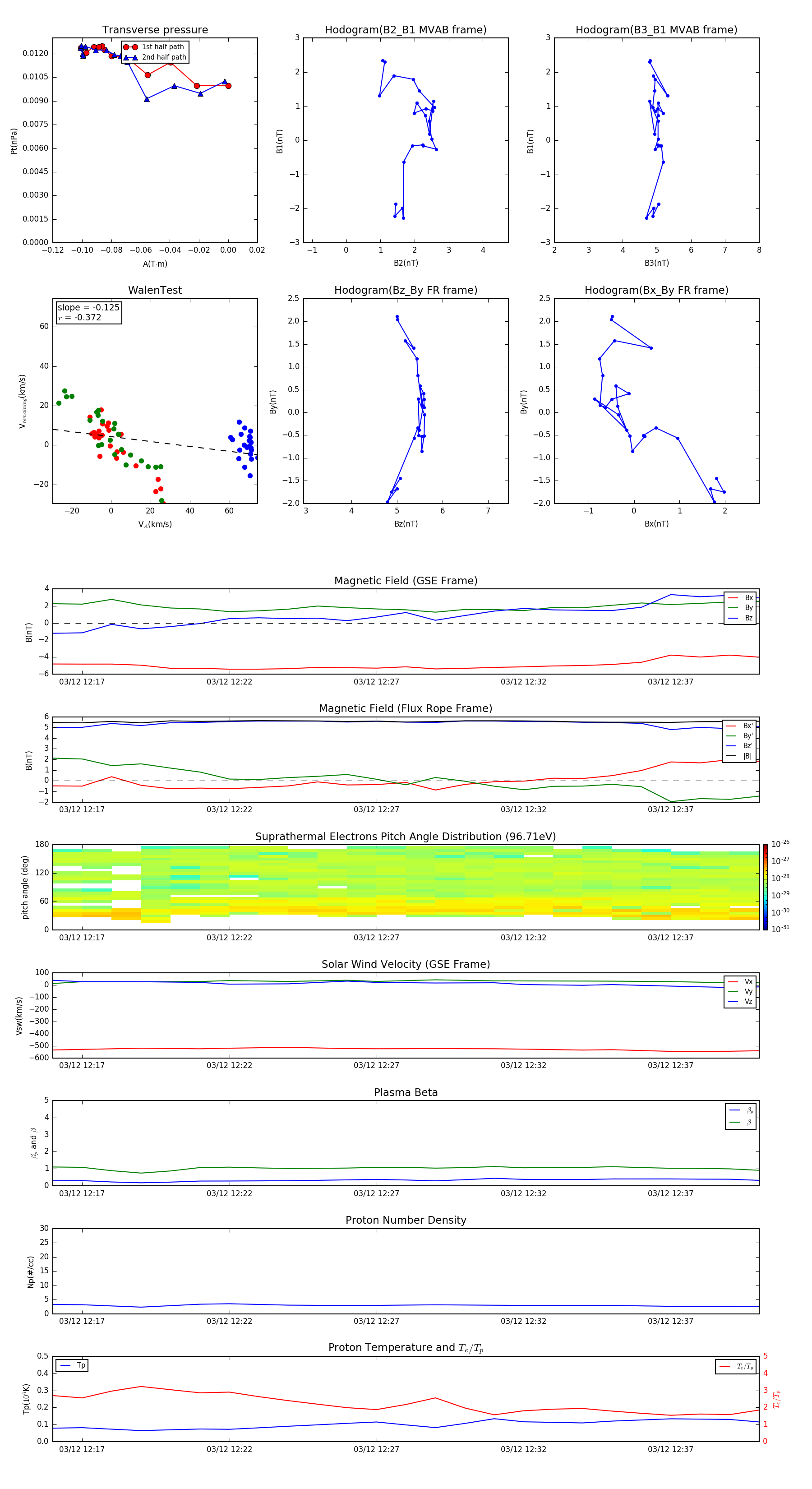Click the Bz entry in GSE magnetic legend
This screenshot has width=812, height=1489.
[x=740, y=618]
